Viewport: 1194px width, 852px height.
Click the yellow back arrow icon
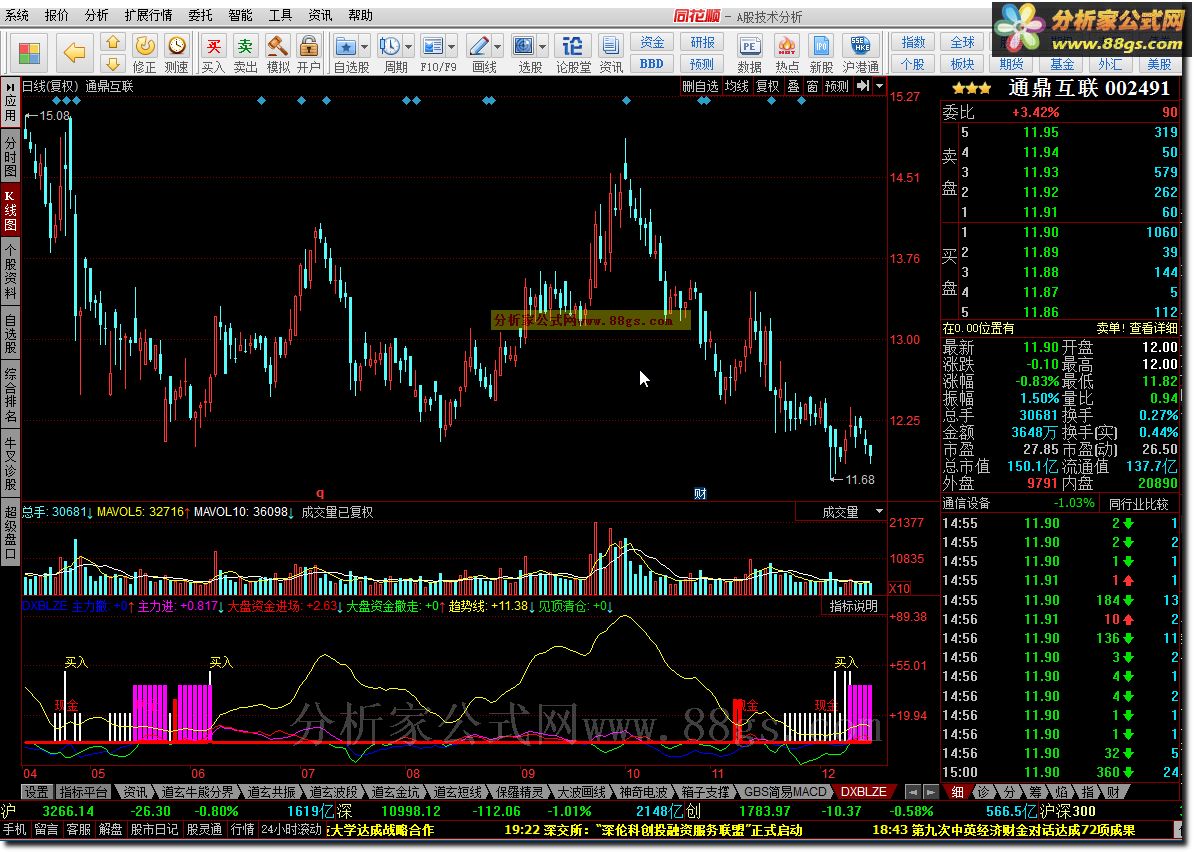[74, 53]
